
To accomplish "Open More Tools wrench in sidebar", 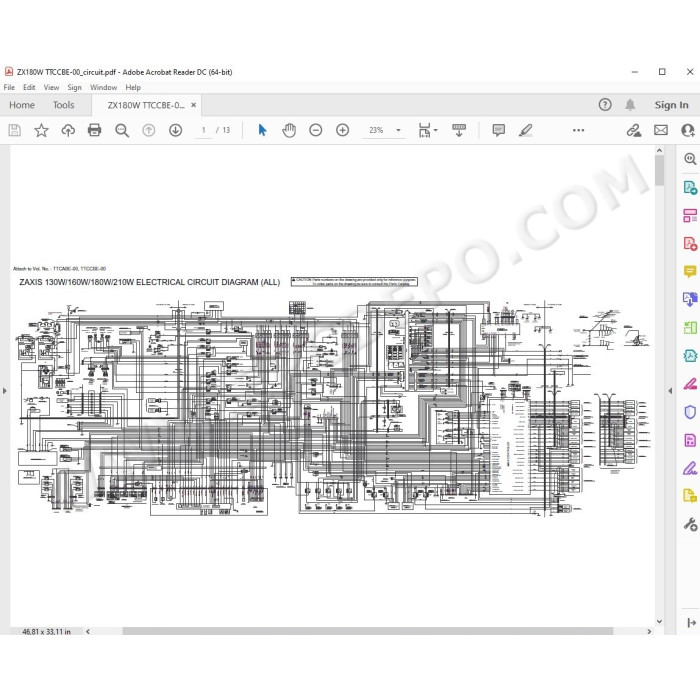I will [x=690, y=524].
